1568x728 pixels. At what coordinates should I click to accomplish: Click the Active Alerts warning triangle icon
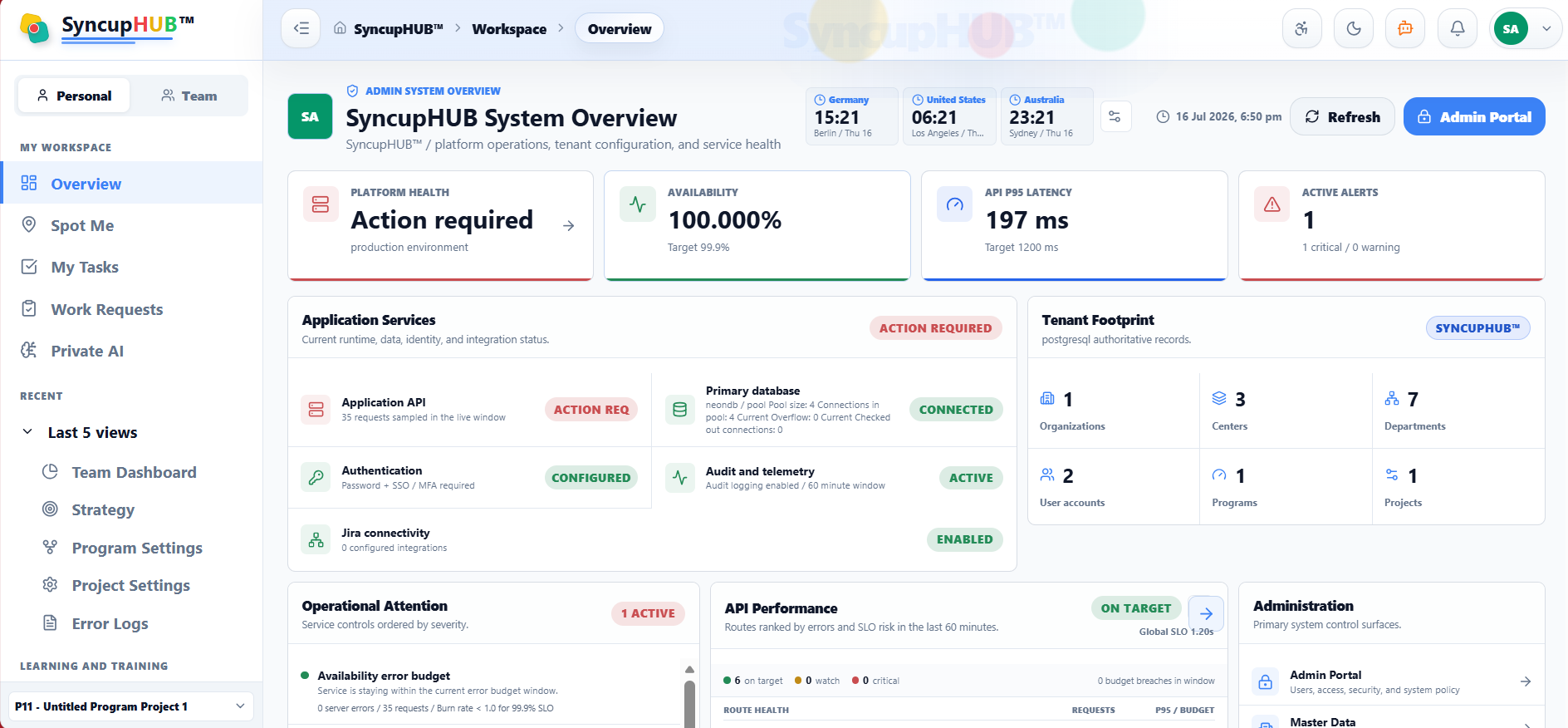tap(1272, 204)
